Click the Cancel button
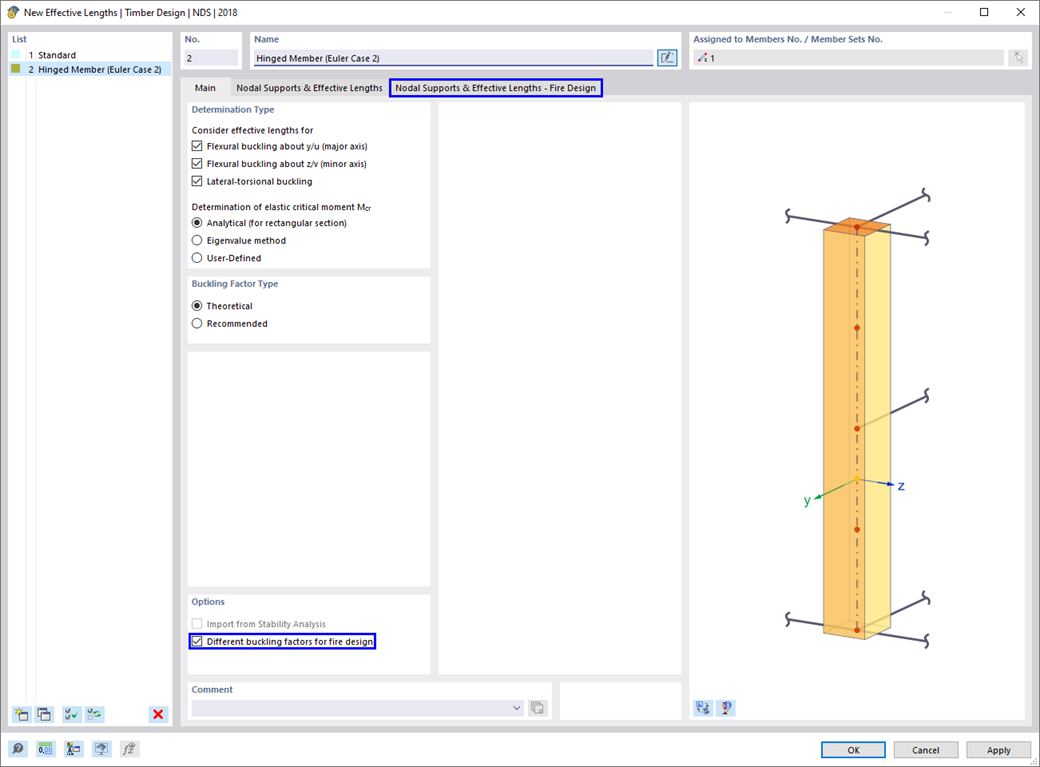Screen dimensions: 1040x767 [x=925, y=750]
